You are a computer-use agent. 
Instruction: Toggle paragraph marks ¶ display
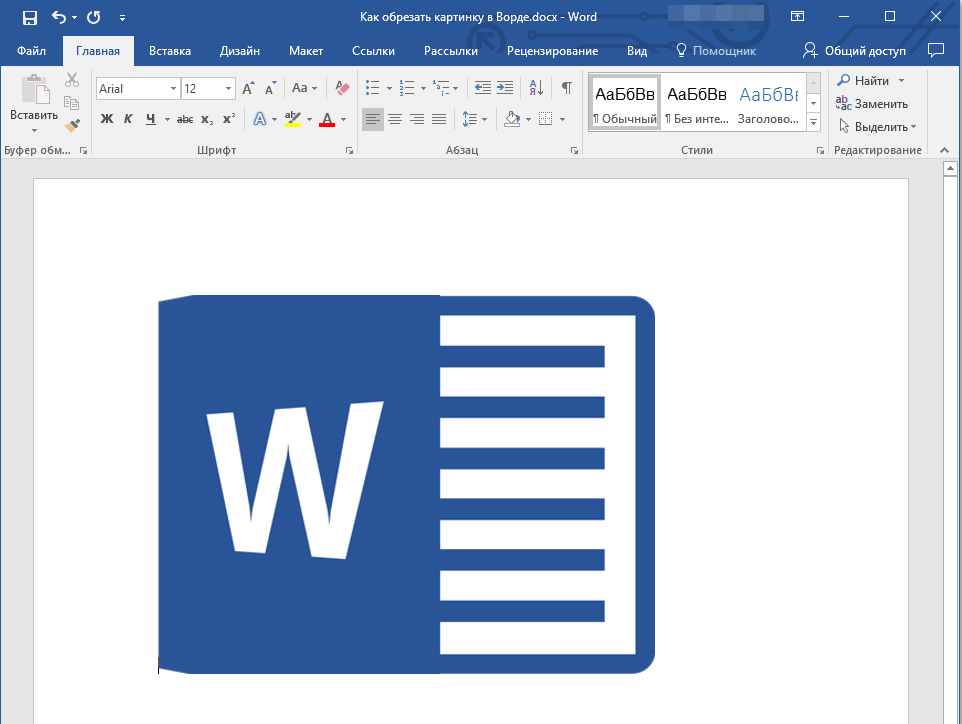click(567, 88)
